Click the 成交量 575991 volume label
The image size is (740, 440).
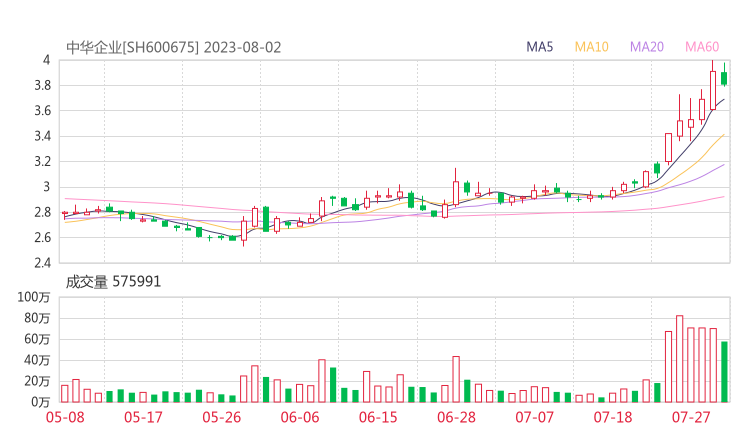click(x=113, y=282)
